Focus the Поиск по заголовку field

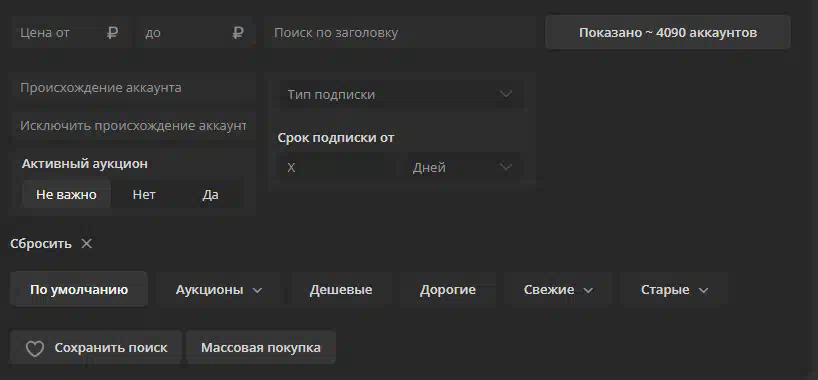[400, 32]
